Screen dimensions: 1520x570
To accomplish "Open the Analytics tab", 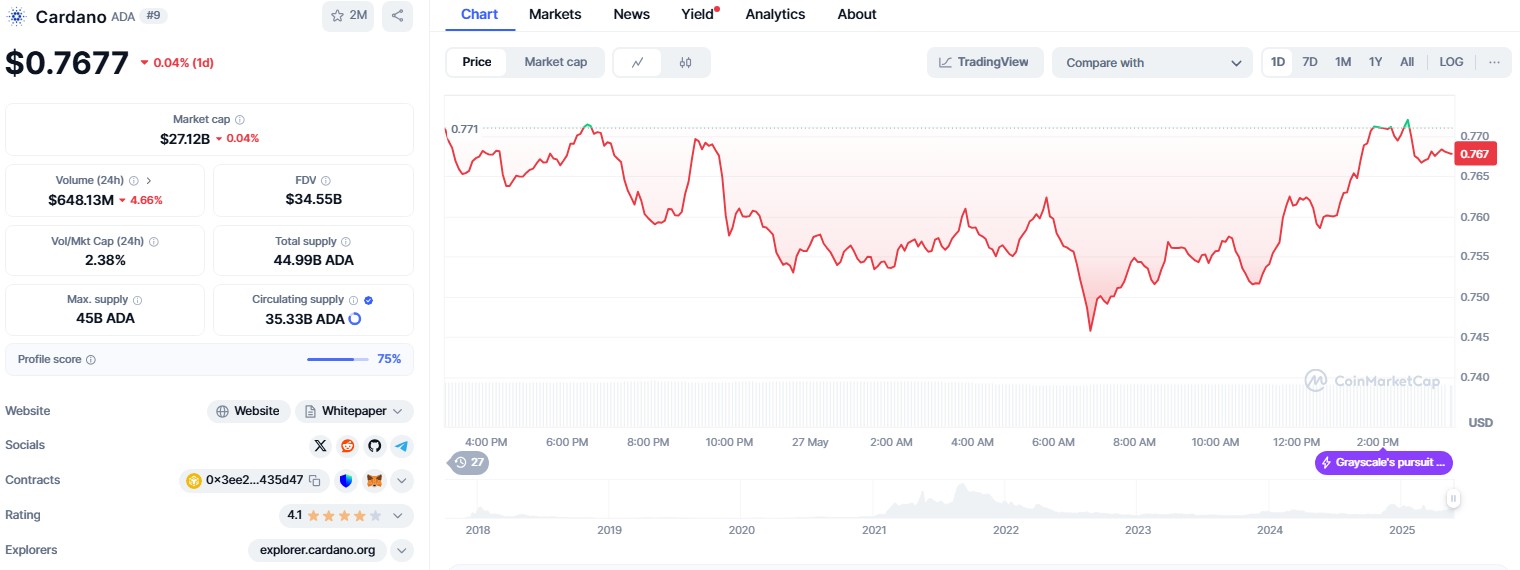I will [x=775, y=14].
